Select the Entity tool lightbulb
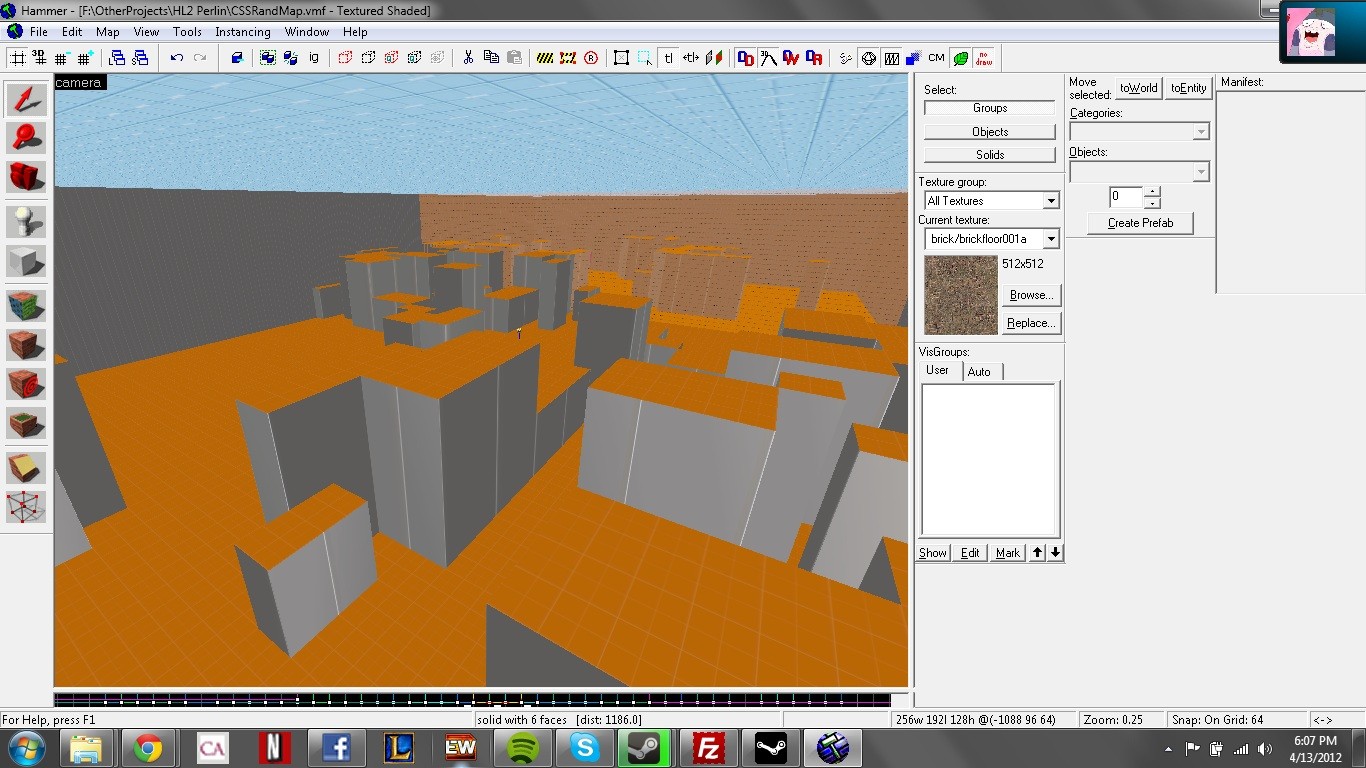 pyautogui.click(x=27, y=222)
